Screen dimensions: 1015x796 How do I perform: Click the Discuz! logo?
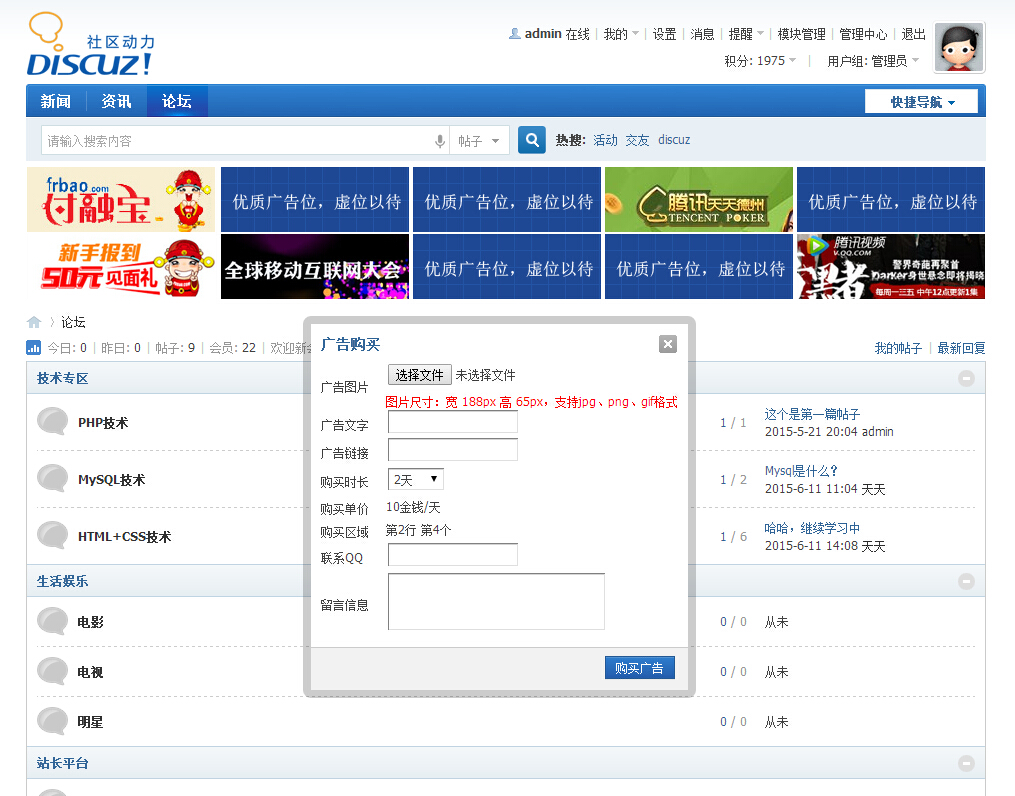91,44
